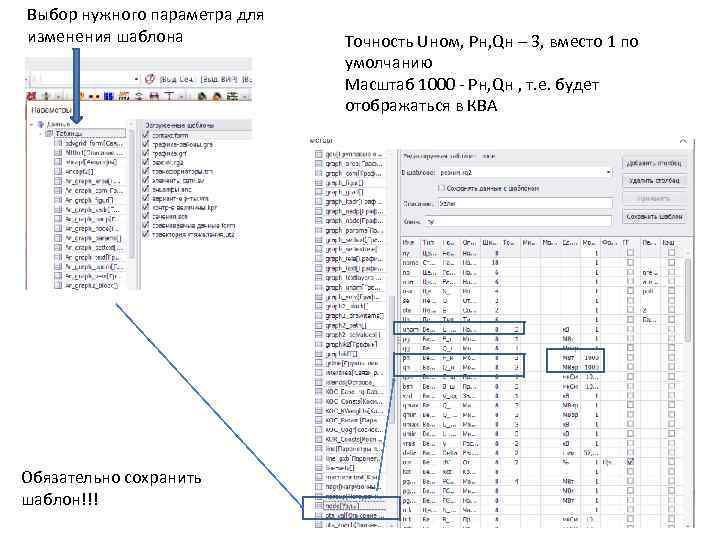Select the 'anc.pr' table entry

click(x=91, y=162)
